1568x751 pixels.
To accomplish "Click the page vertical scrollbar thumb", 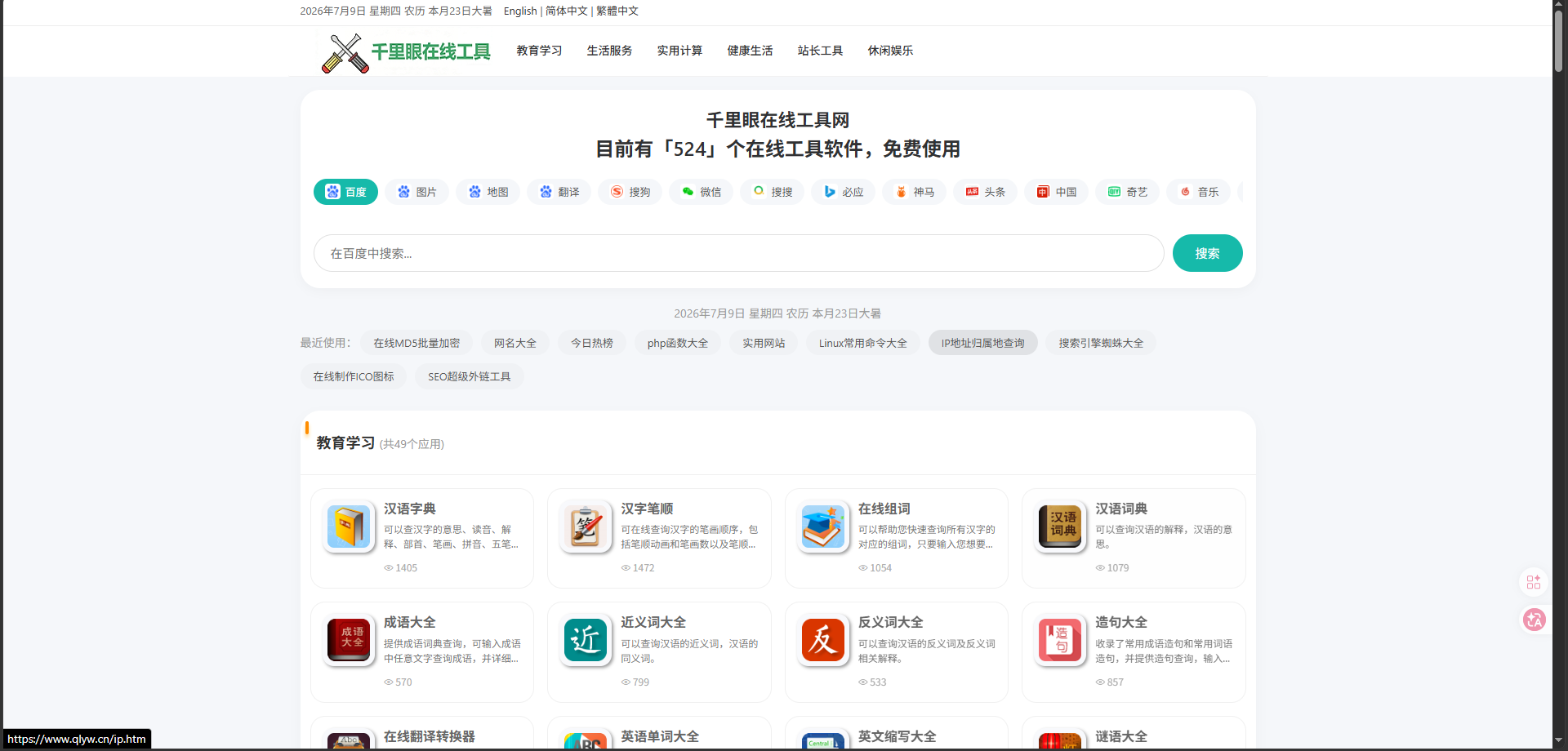I will pos(1559,41).
